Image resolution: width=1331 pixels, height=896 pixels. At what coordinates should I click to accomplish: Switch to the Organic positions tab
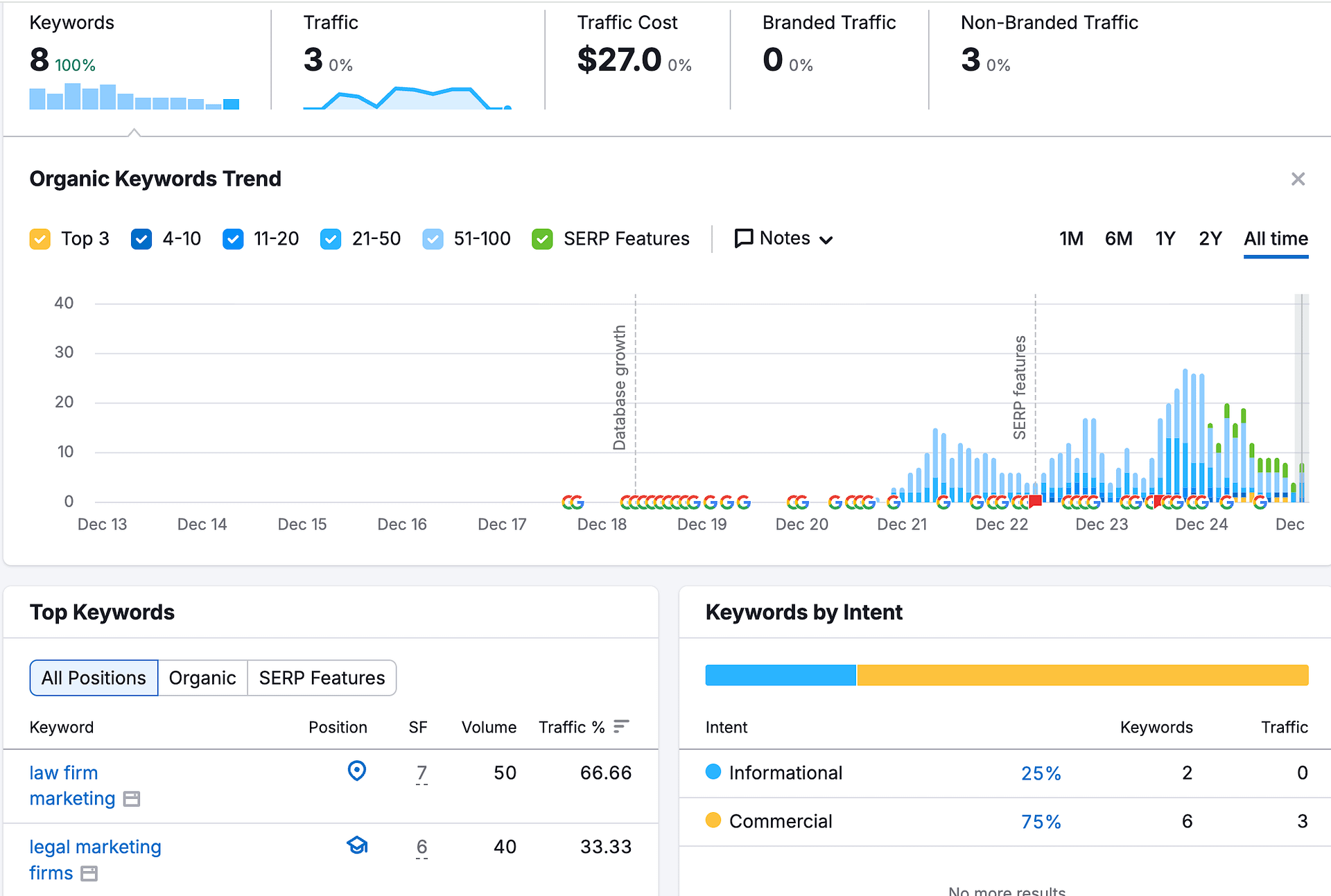(x=202, y=677)
